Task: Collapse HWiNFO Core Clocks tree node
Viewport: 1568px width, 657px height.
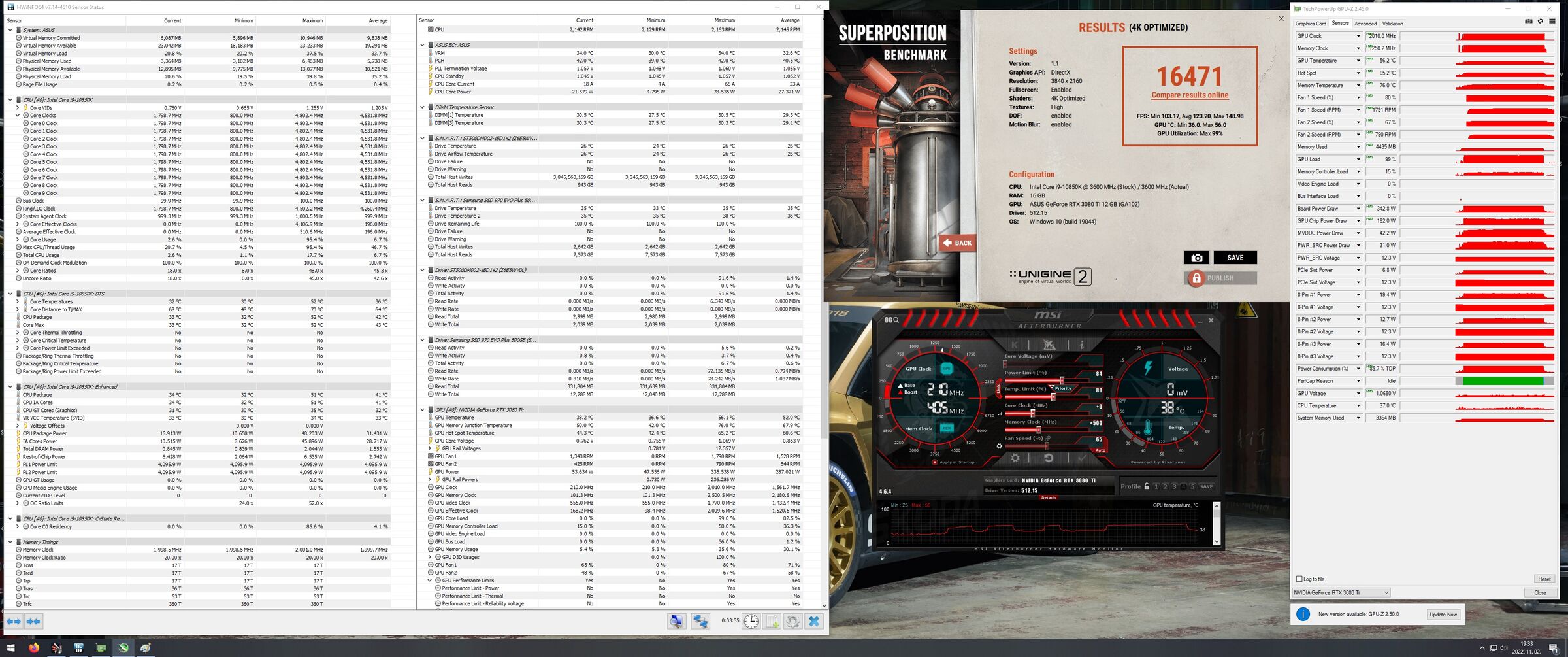Action: 18,116
